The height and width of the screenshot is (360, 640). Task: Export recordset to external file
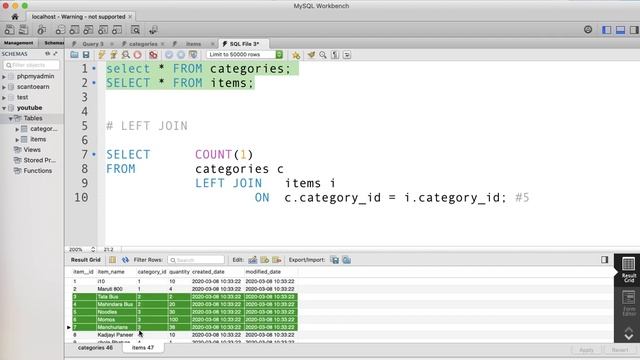(x=334, y=260)
